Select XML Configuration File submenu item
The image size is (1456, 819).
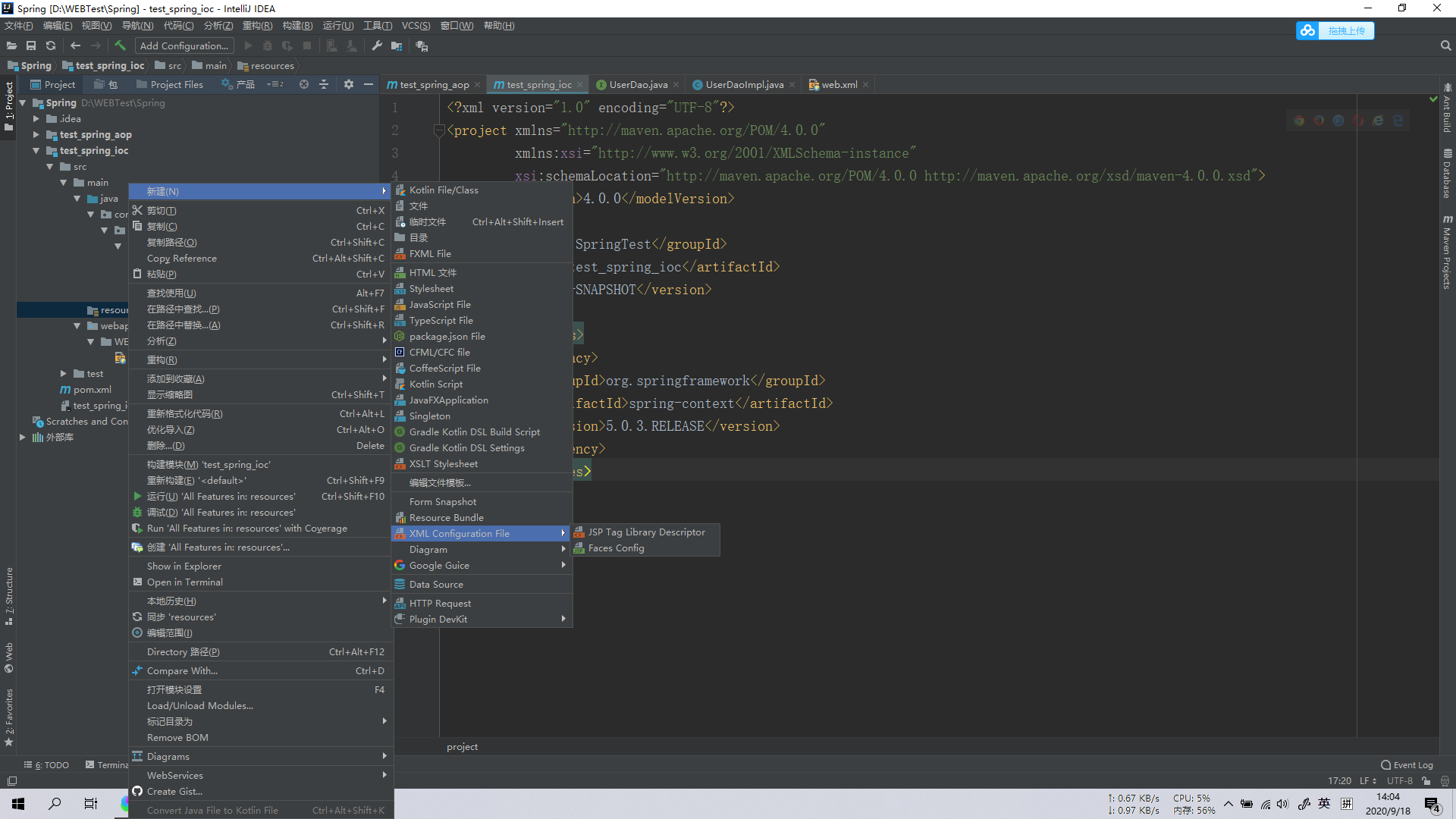pyautogui.click(x=482, y=534)
